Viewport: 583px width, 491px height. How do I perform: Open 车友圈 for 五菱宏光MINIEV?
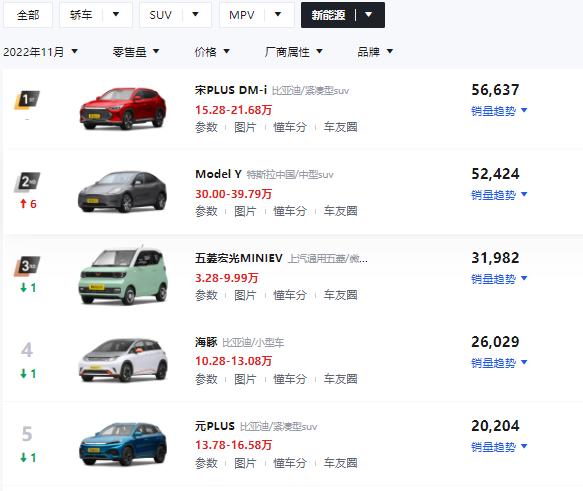pyautogui.click(x=341, y=295)
